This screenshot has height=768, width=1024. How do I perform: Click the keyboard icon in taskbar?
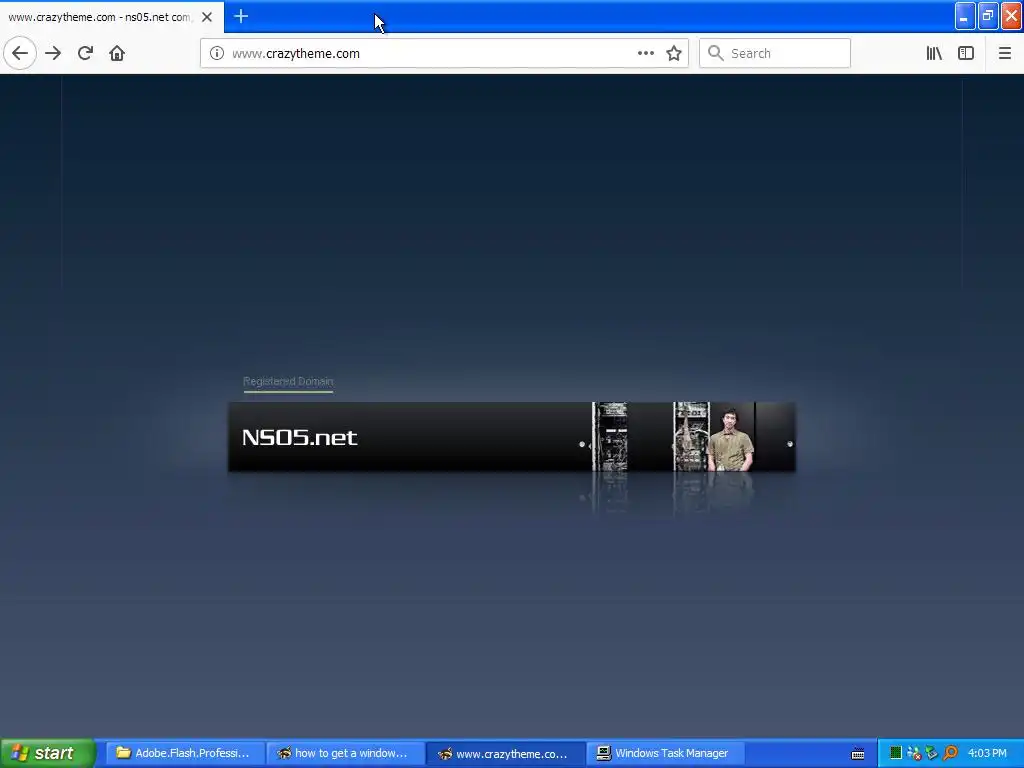(858, 754)
